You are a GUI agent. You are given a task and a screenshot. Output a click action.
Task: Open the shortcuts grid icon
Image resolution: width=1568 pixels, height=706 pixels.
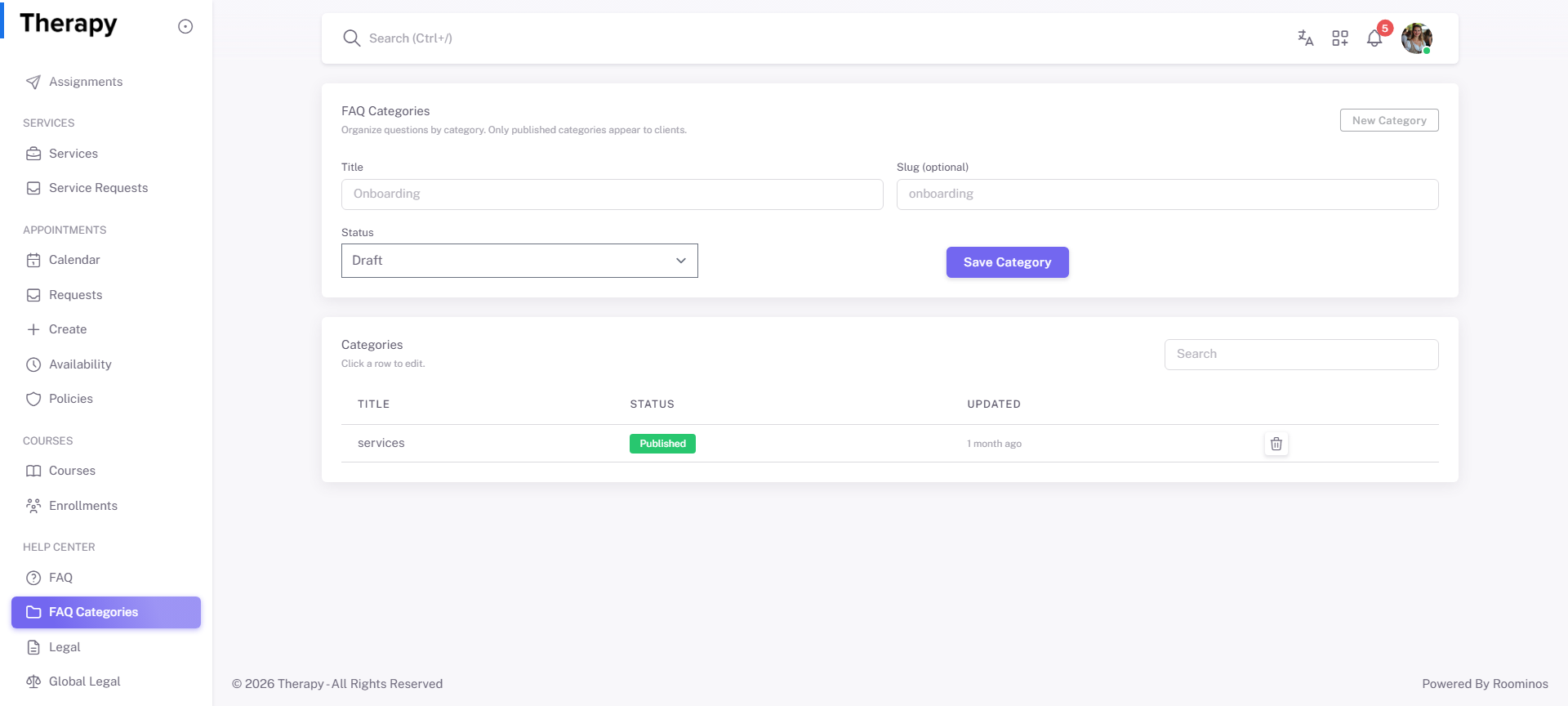pyautogui.click(x=1340, y=38)
